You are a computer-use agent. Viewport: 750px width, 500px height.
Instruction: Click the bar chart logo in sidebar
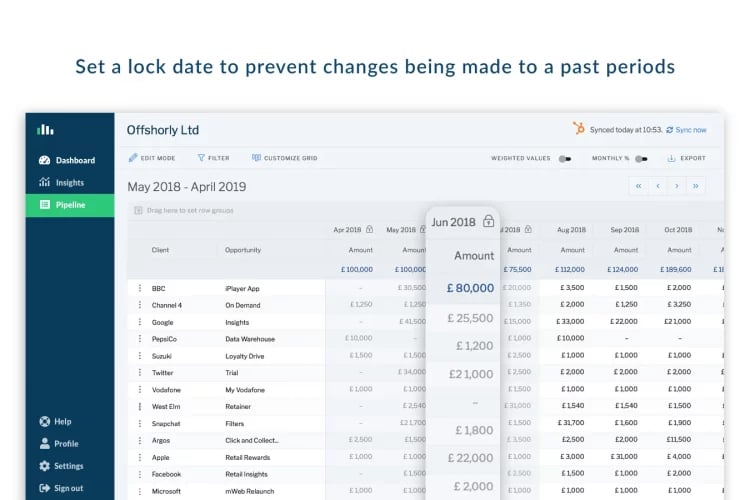tap(45, 130)
